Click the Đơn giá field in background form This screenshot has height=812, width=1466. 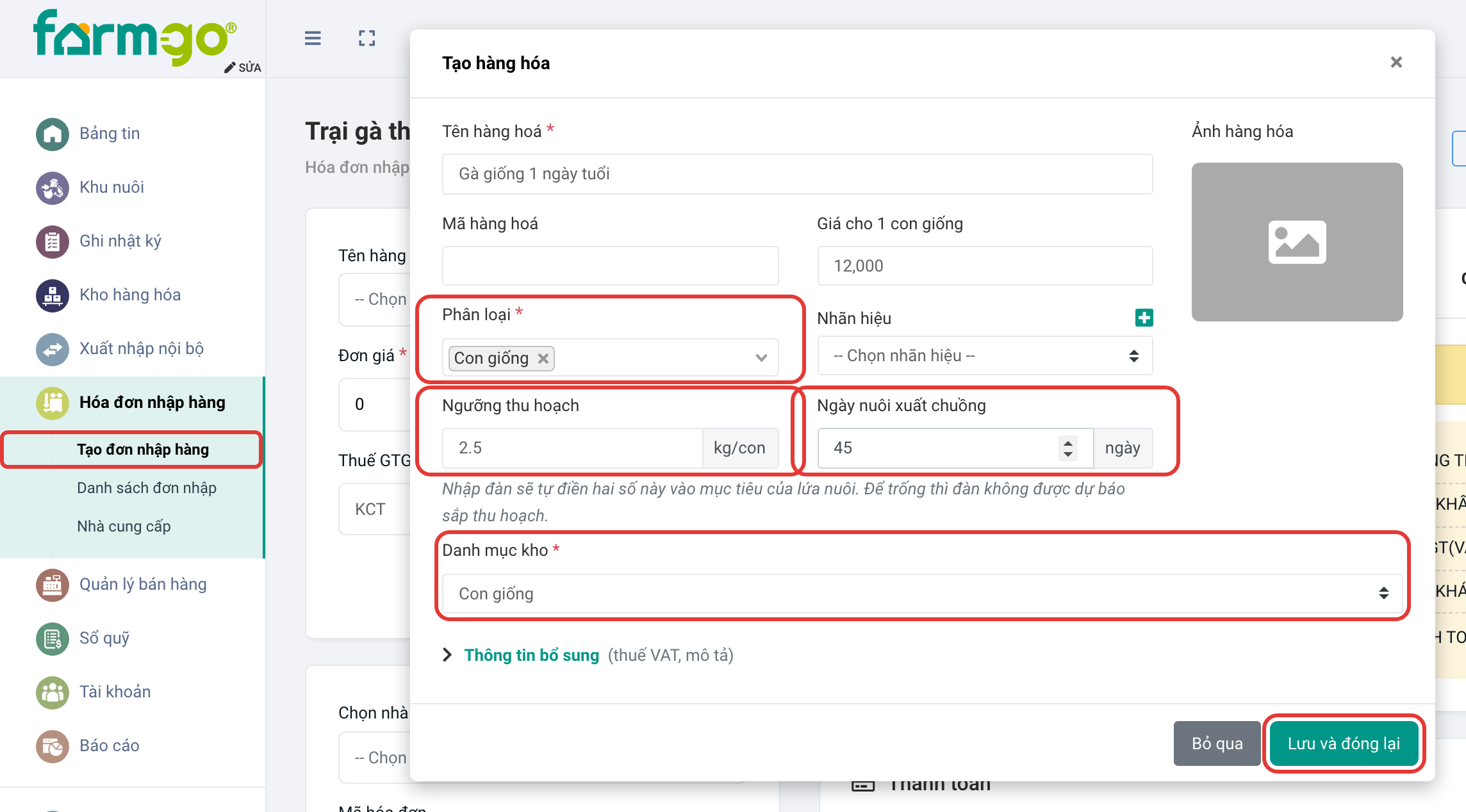coord(375,404)
